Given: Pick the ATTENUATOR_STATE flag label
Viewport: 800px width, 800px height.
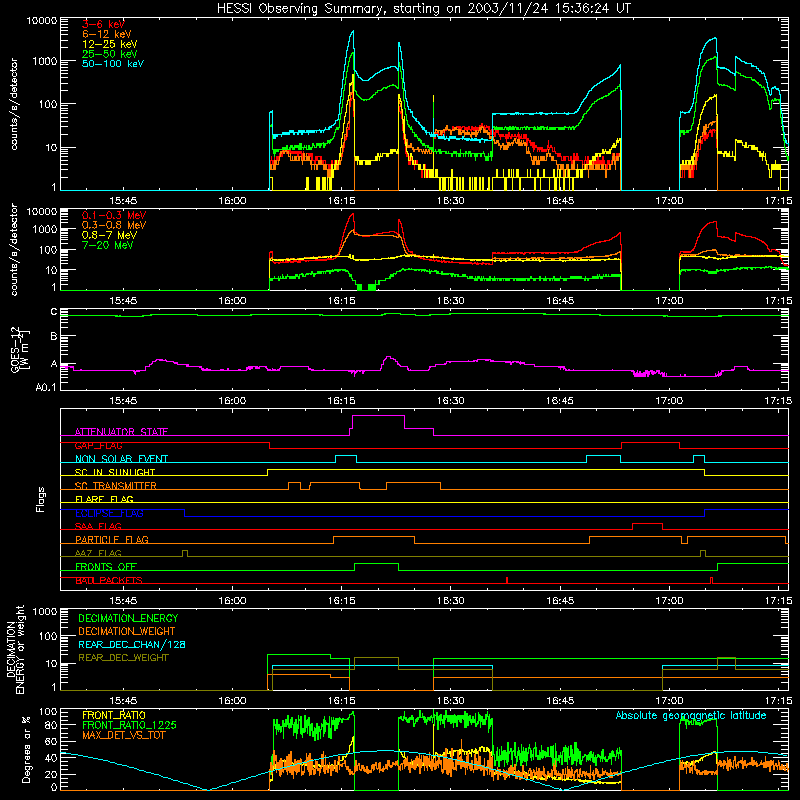Looking at the screenshot, I should click(121, 432).
